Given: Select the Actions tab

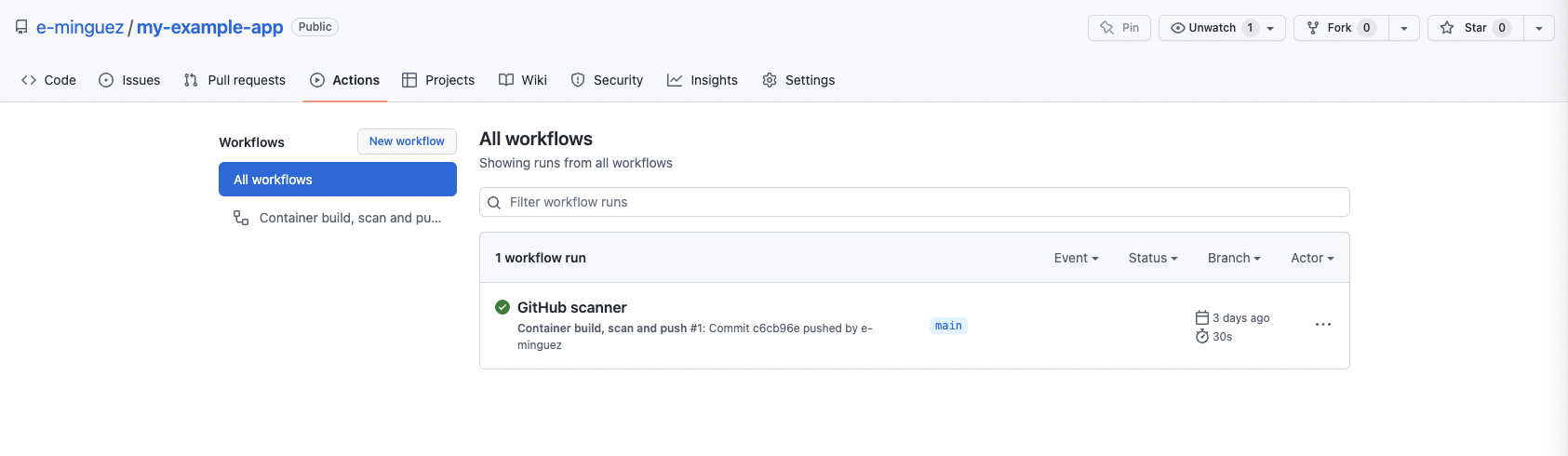Looking at the screenshot, I should pos(344,80).
